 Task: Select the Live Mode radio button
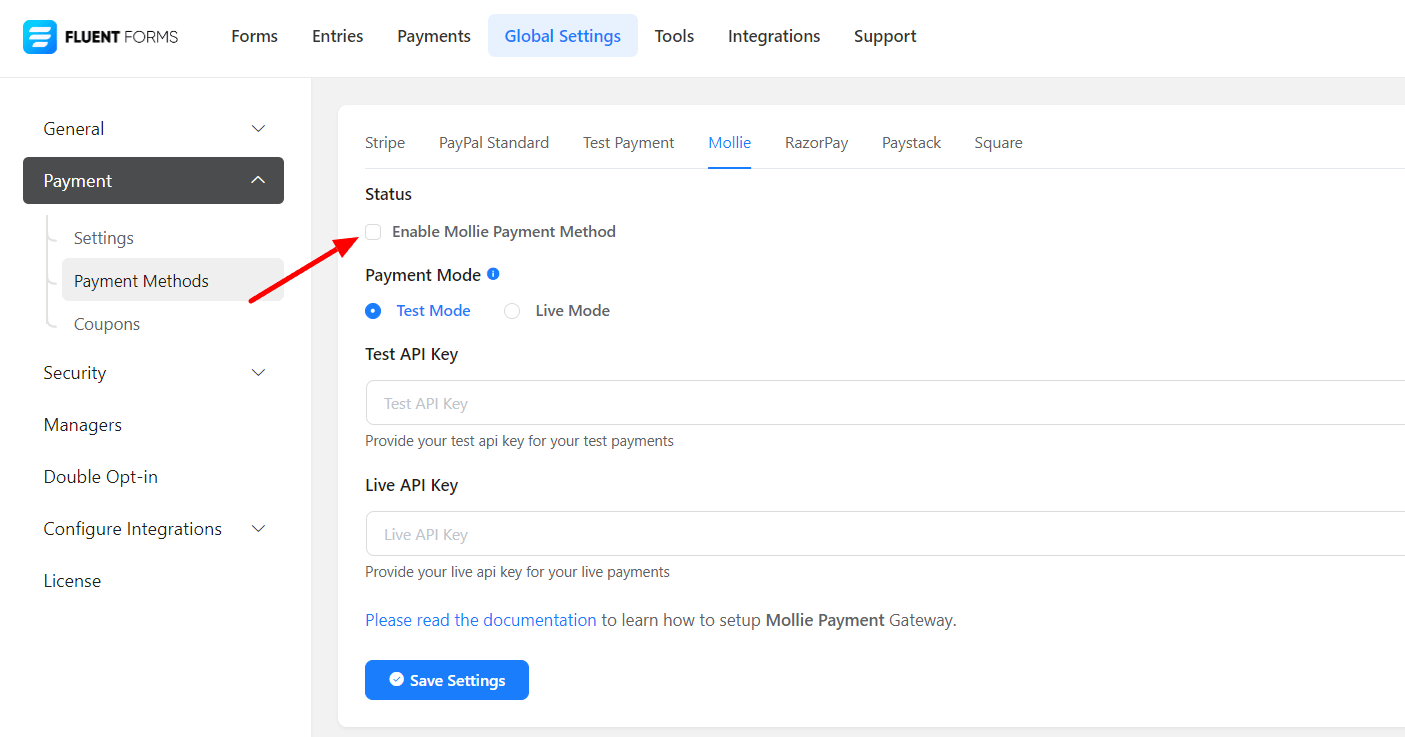[512, 311]
